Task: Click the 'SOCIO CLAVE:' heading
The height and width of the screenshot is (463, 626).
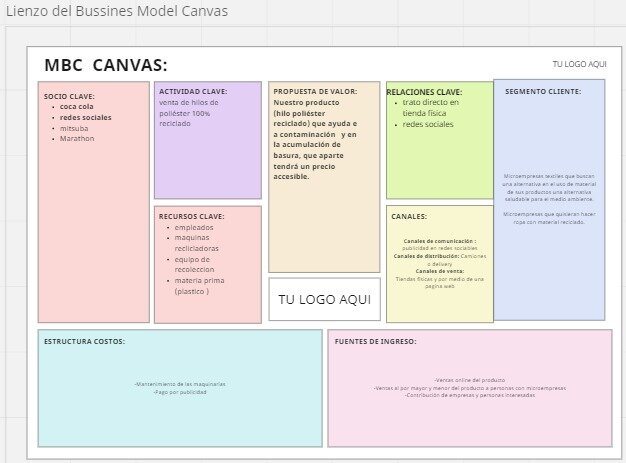Action: point(69,97)
